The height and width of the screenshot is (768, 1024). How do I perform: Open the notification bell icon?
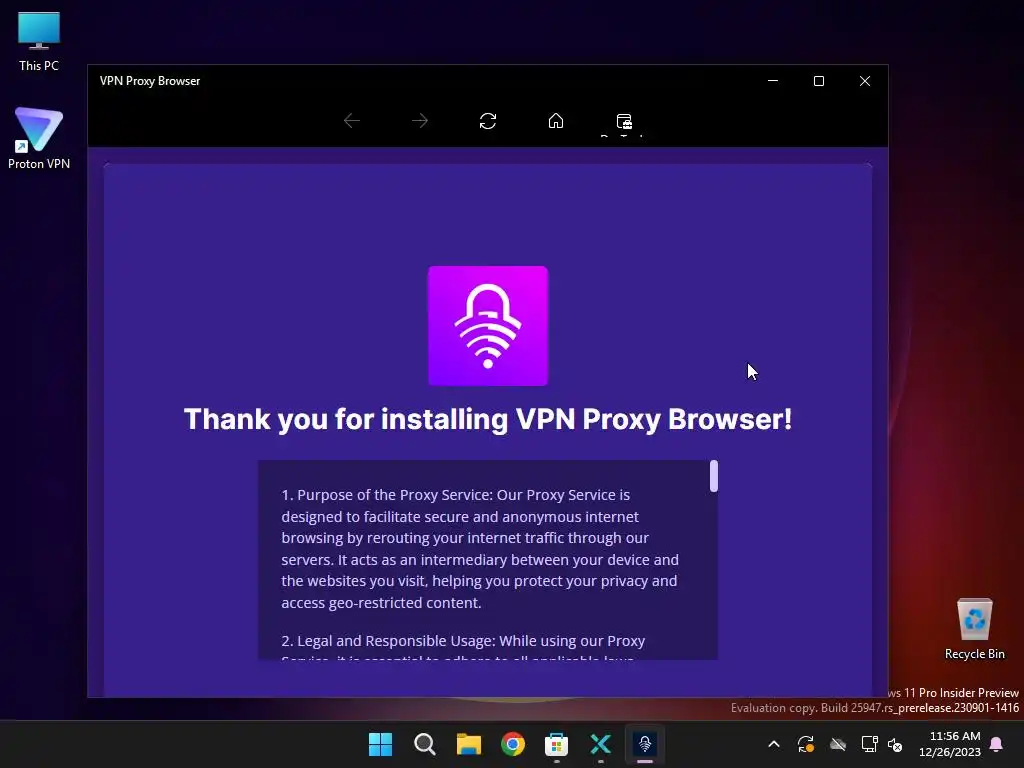tap(997, 744)
